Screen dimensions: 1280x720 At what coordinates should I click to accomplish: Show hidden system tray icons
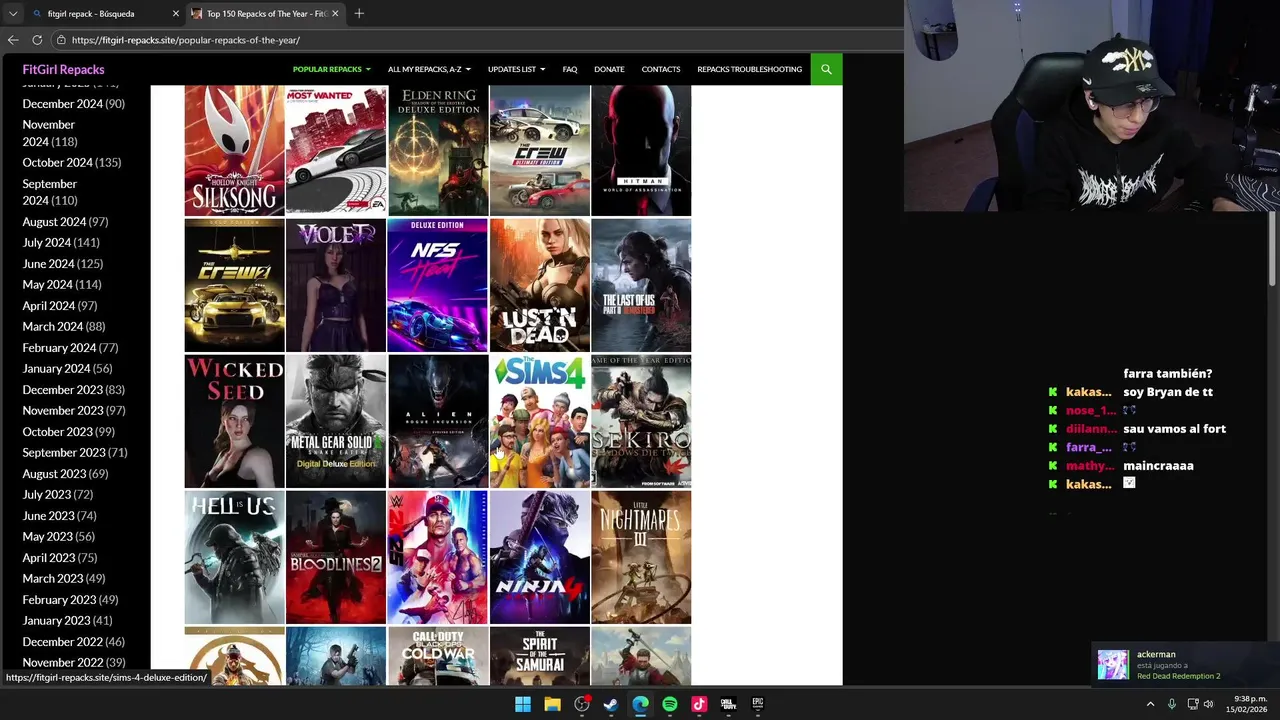tap(1150, 704)
